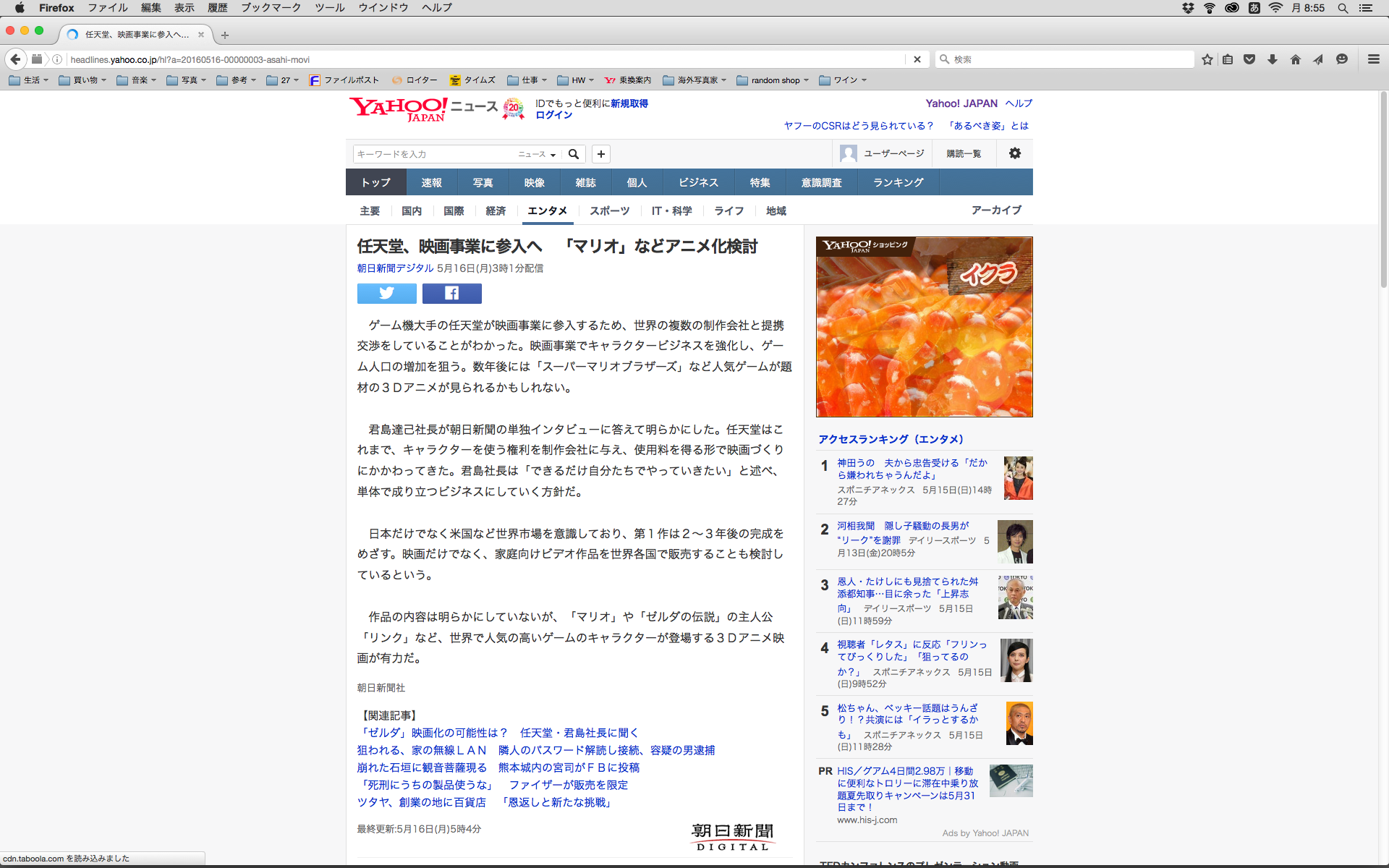Open the アーカイブ link
The height and width of the screenshot is (868, 1389).
pos(996,210)
